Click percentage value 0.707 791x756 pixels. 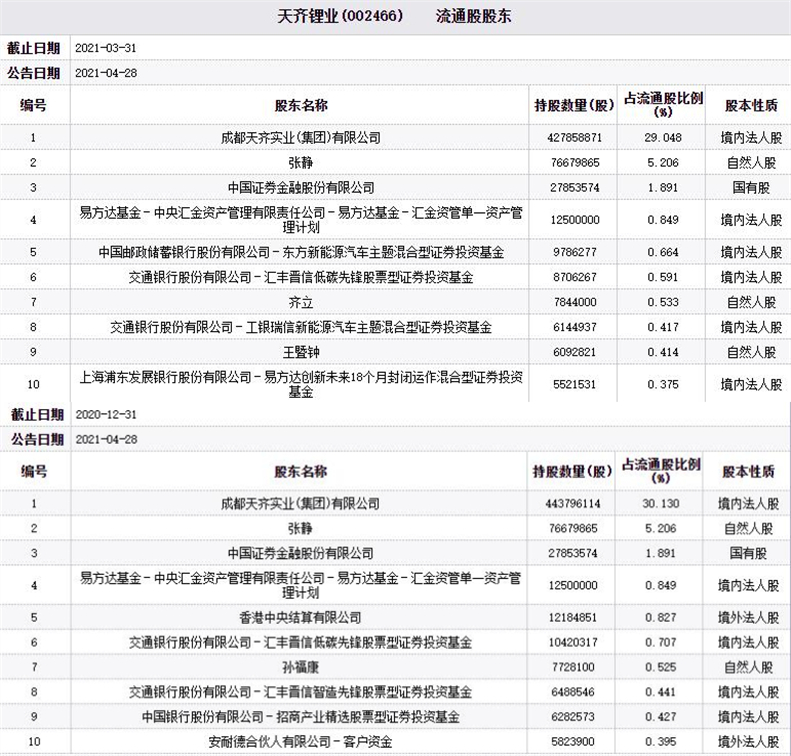(x=661, y=643)
